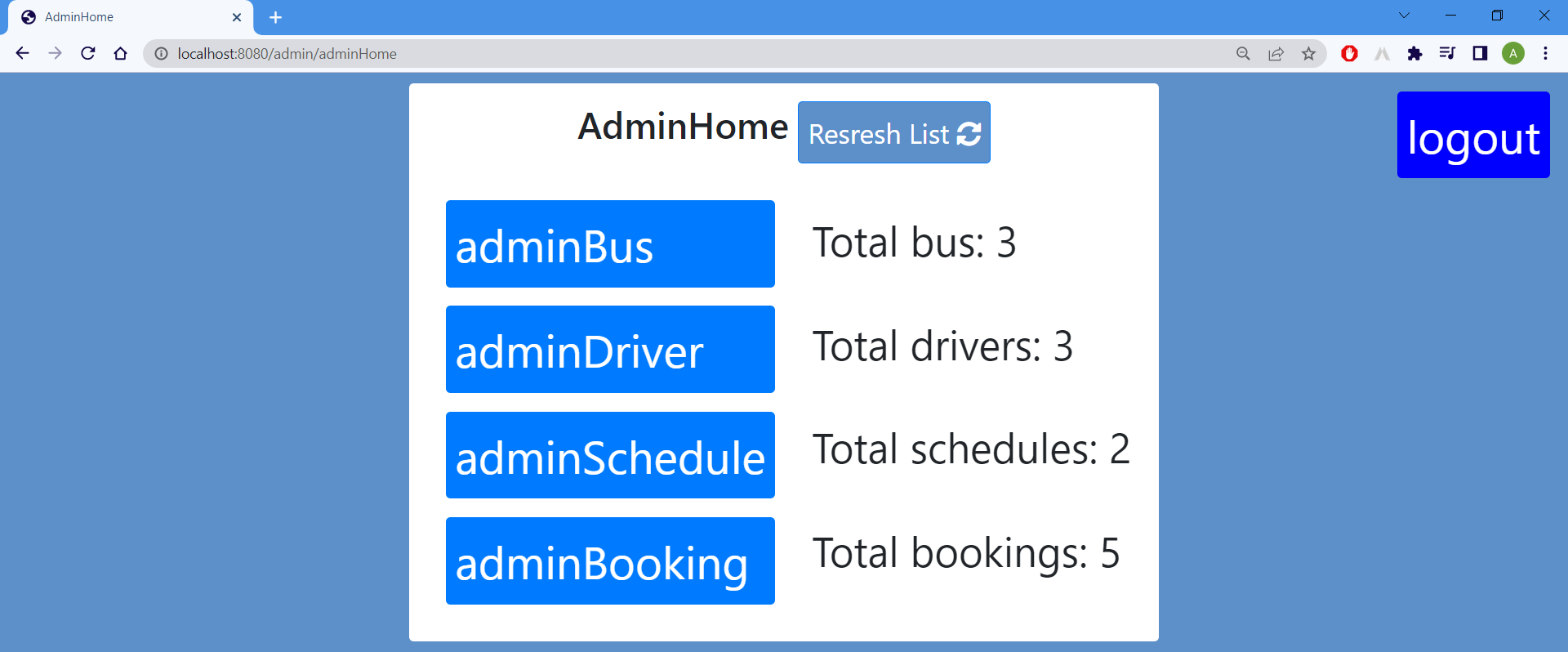Open the adminBooking page
The width and height of the screenshot is (1568, 652).
610,561
